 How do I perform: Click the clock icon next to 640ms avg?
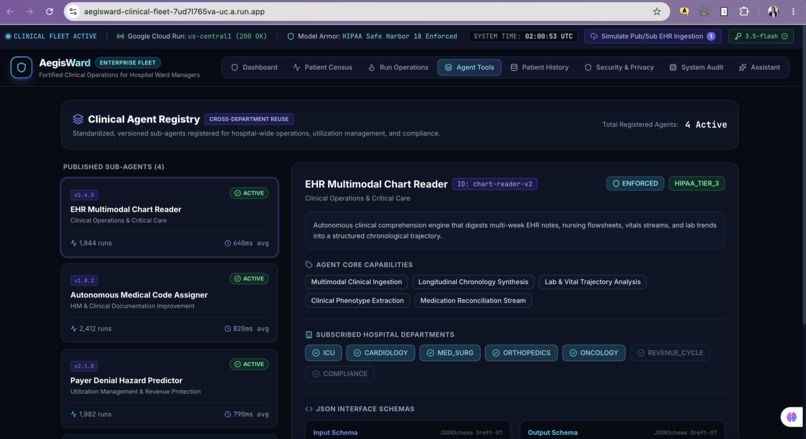228,243
